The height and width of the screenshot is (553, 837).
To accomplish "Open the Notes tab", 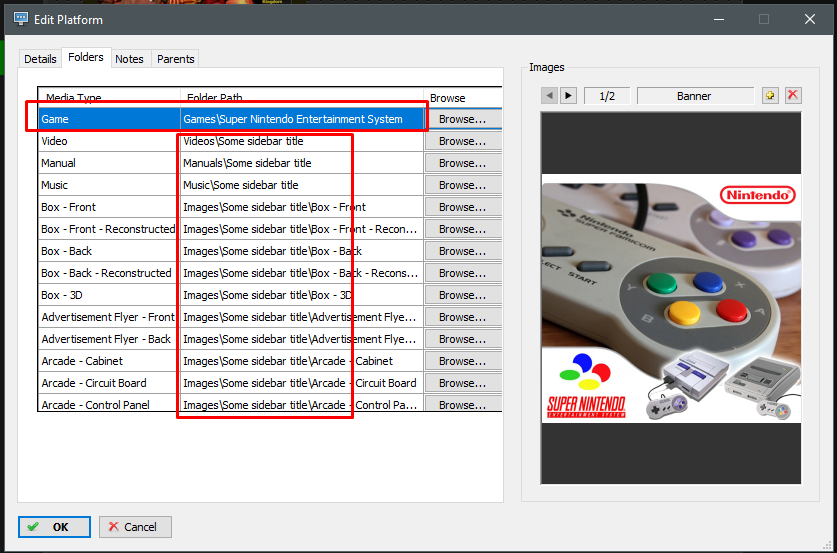I will [x=130, y=59].
